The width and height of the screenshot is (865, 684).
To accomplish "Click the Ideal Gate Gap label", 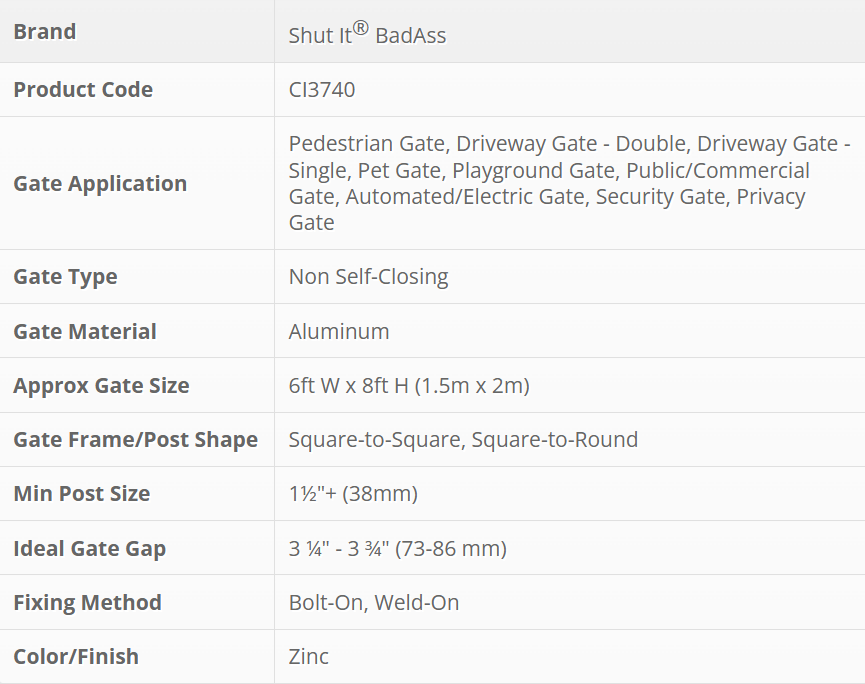I will tap(89, 549).
